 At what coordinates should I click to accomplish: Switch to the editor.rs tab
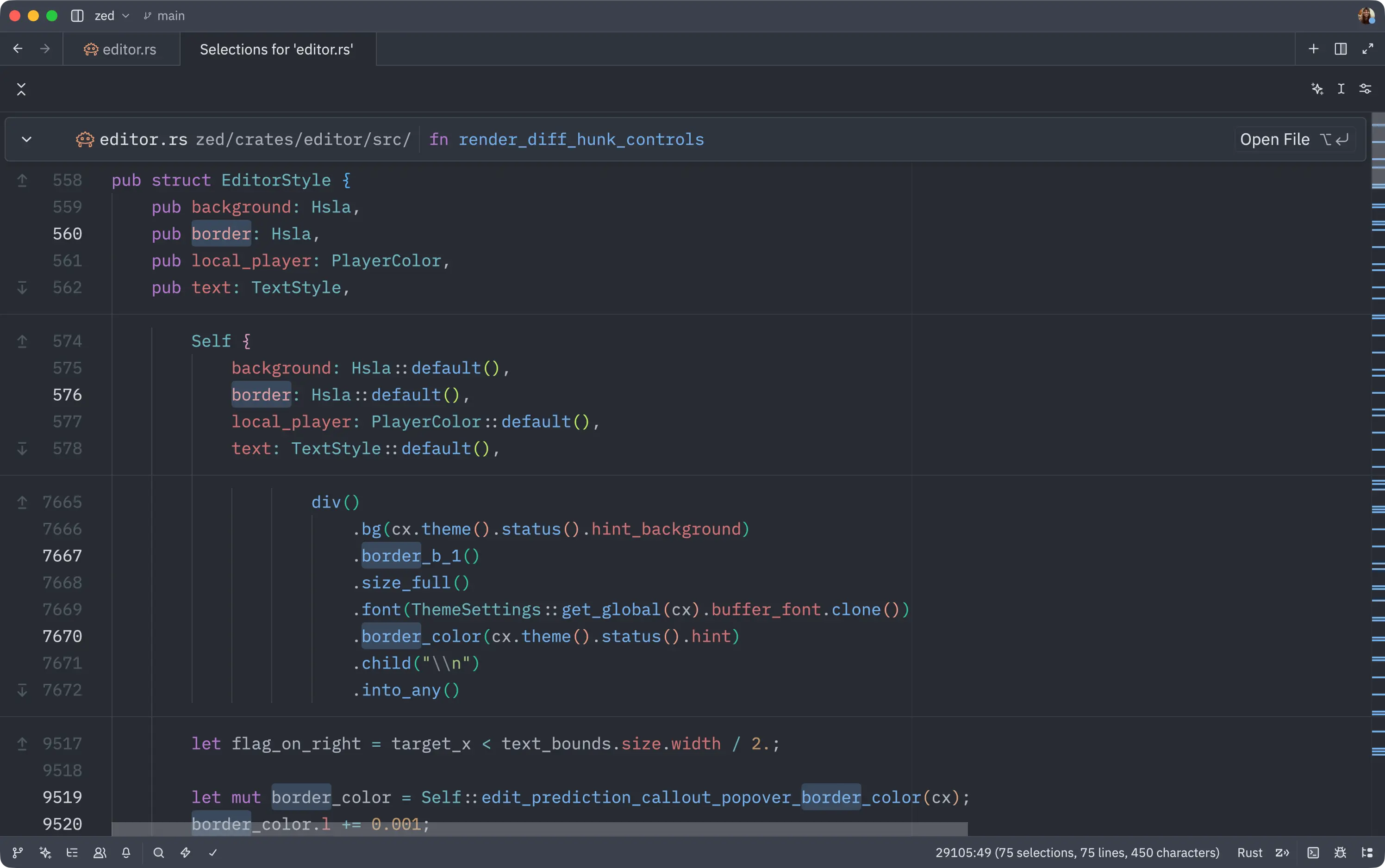(121, 50)
